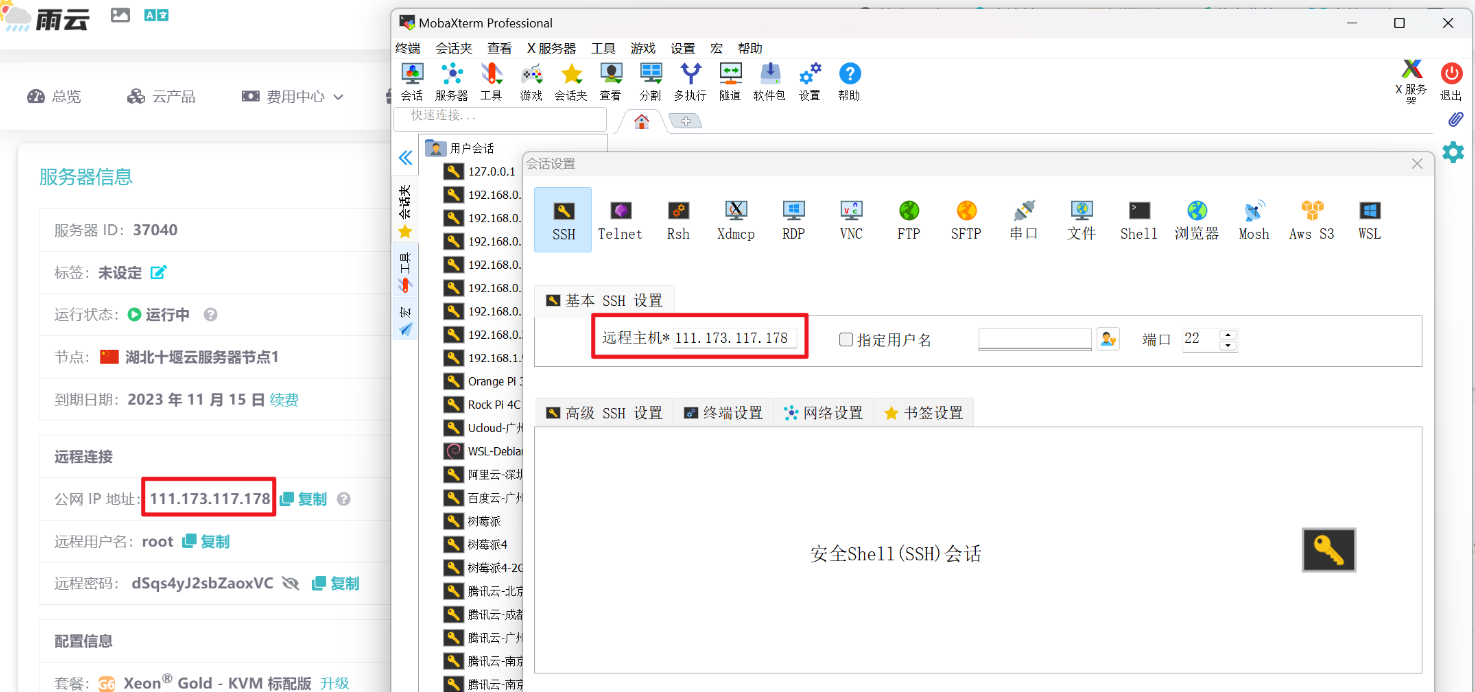Select the VNC session type

pos(851,219)
